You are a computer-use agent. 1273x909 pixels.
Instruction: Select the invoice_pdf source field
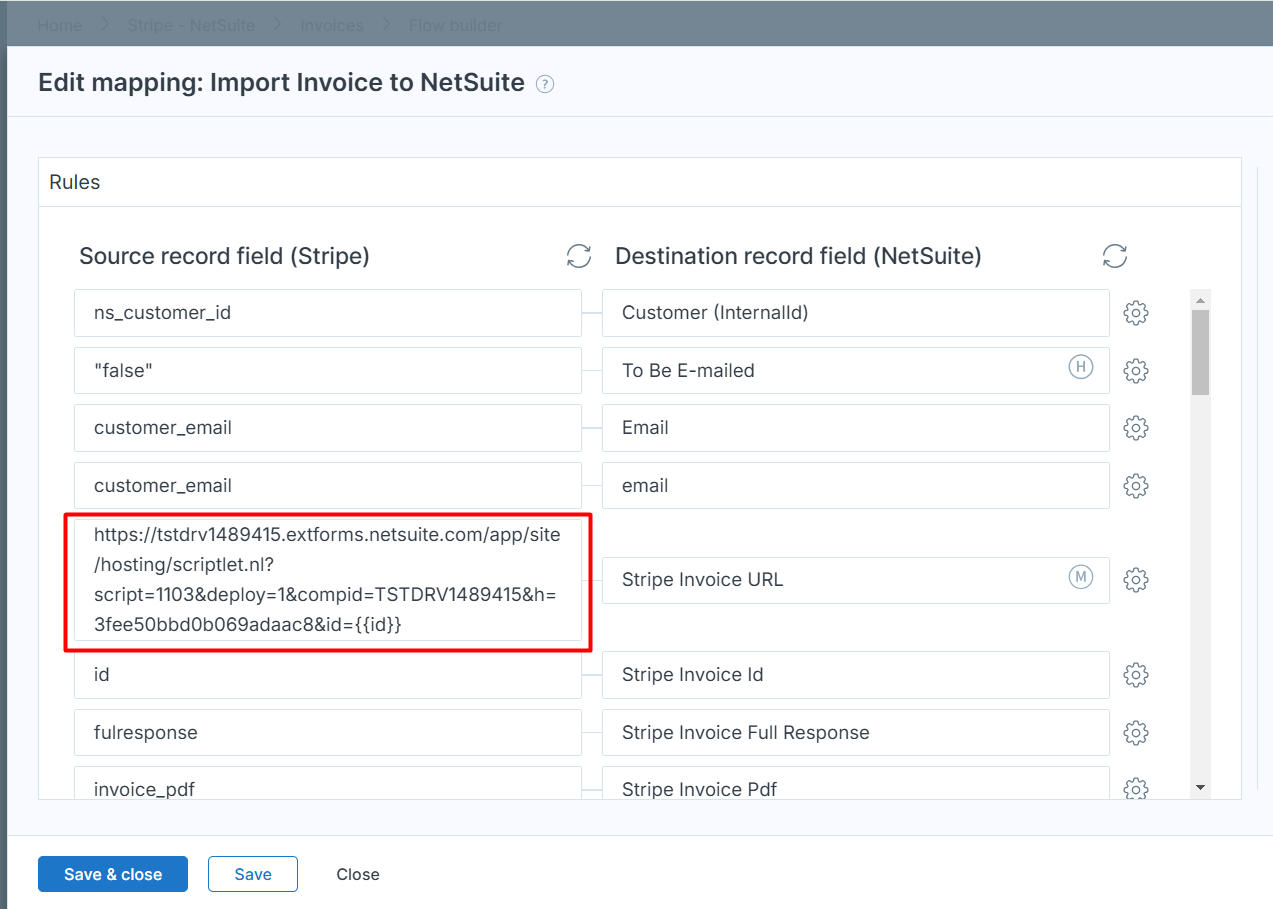pos(328,783)
